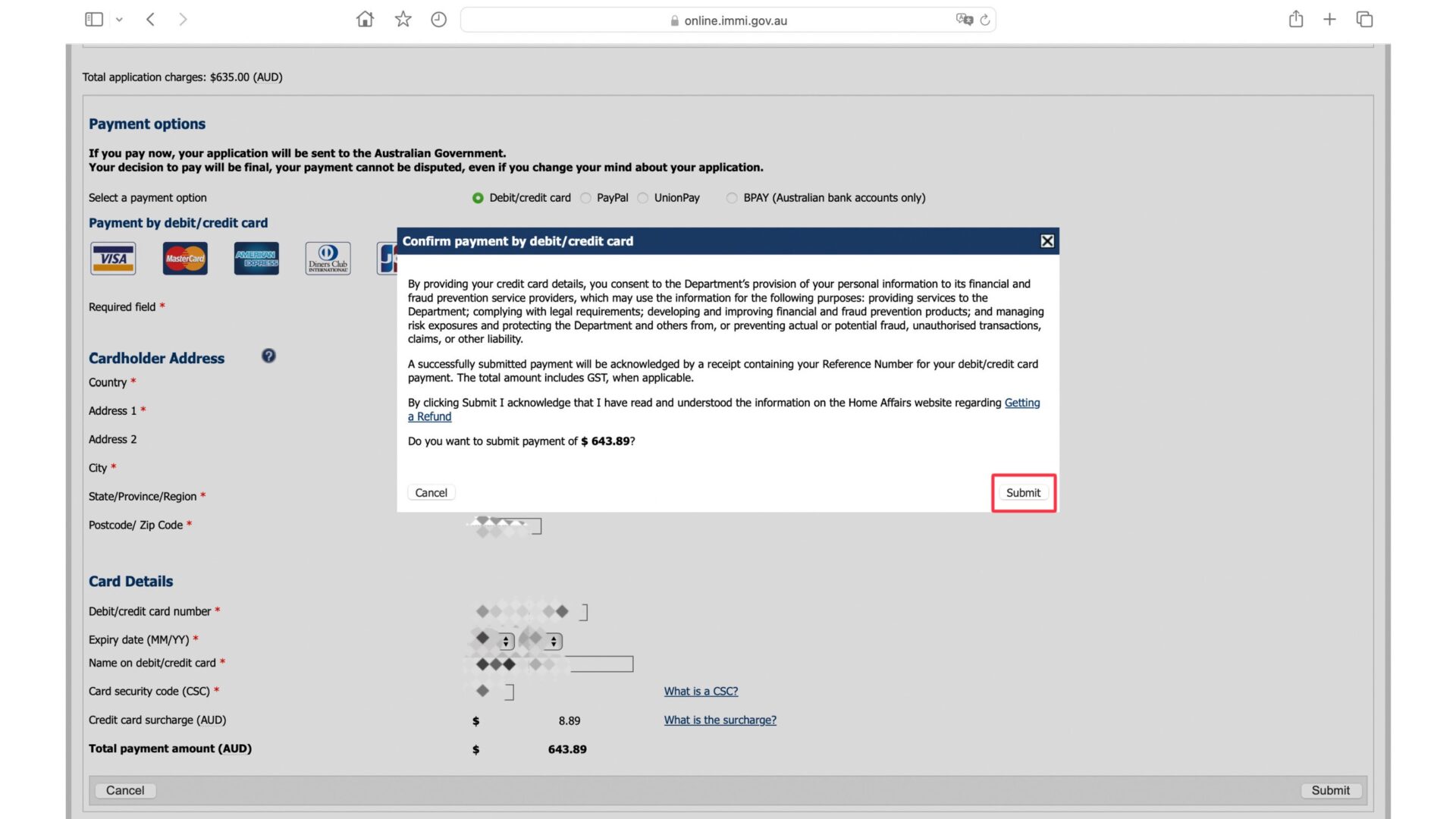Click the bookmark star icon
This screenshot has width=1456, height=819.
pyautogui.click(x=403, y=20)
